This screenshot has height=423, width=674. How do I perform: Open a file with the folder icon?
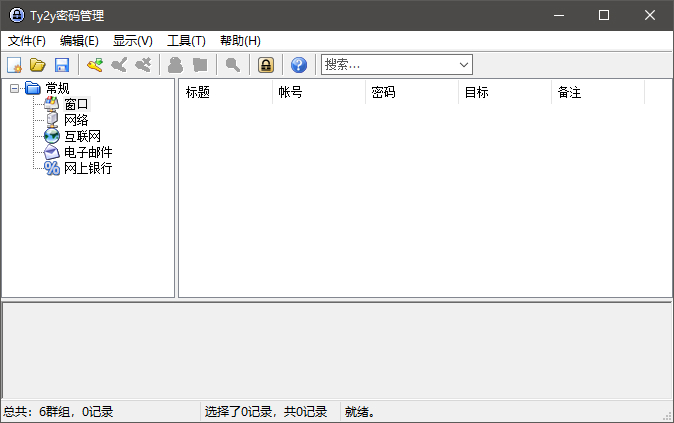[38, 65]
